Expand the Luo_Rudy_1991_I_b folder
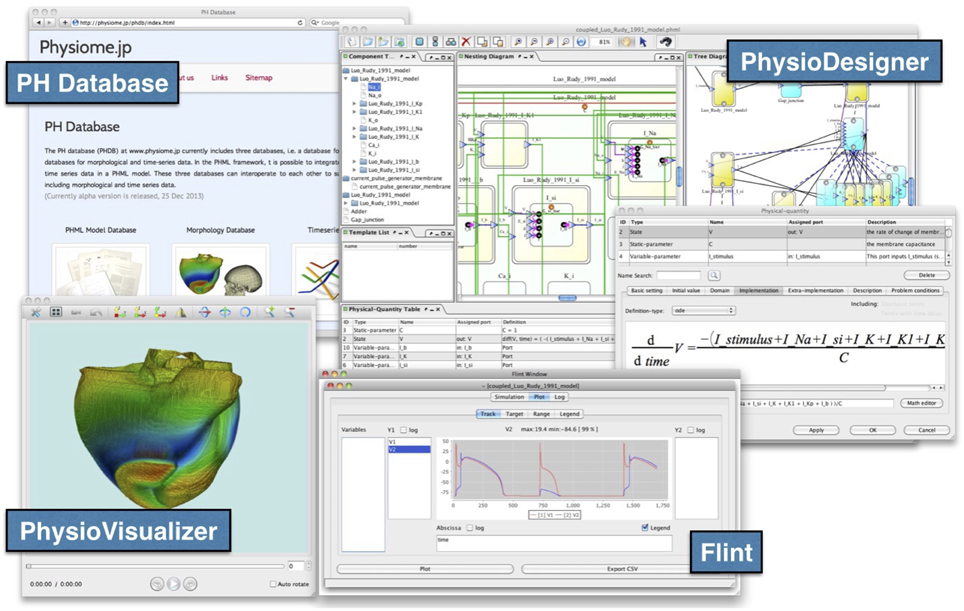Image resolution: width=964 pixels, height=611 pixels. (354, 162)
